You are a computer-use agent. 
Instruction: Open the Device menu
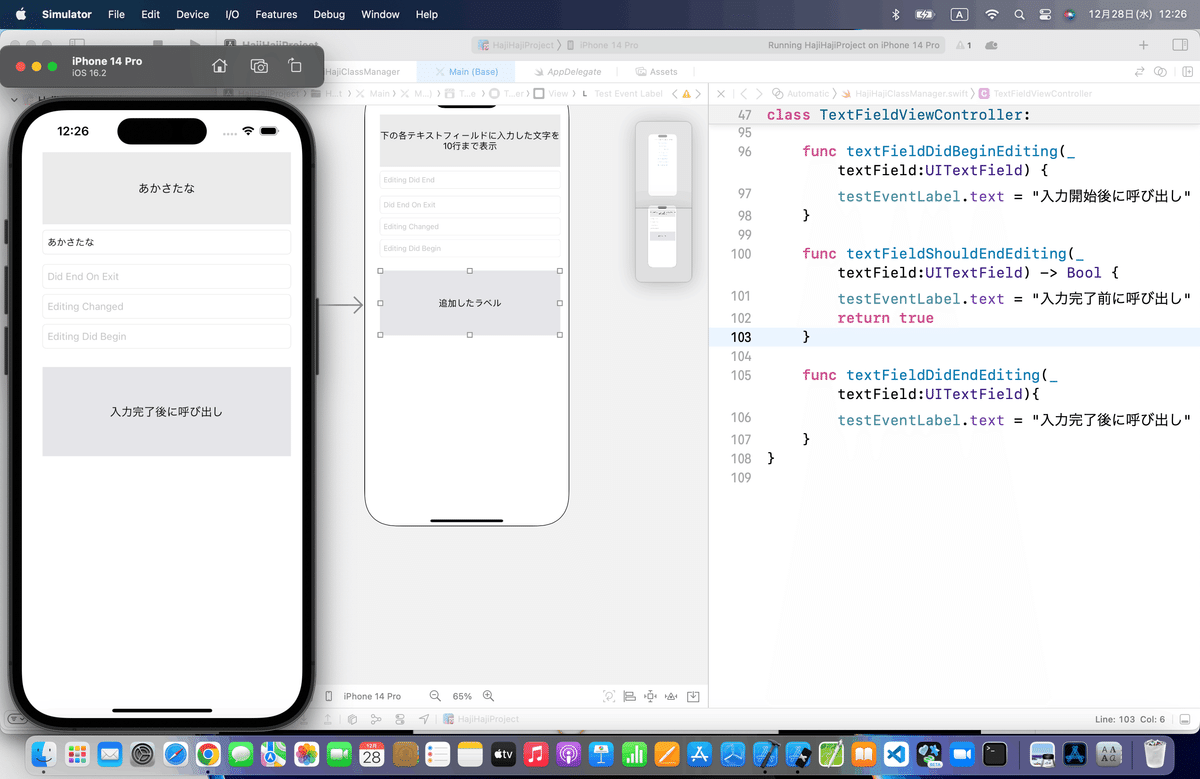click(192, 15)
